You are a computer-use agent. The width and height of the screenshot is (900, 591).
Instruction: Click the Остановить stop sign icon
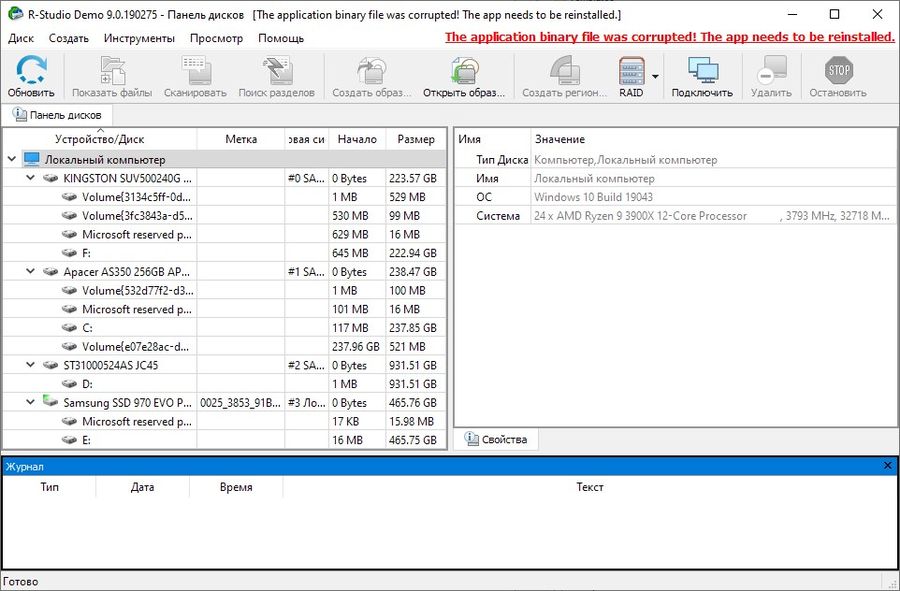(838, 72)
